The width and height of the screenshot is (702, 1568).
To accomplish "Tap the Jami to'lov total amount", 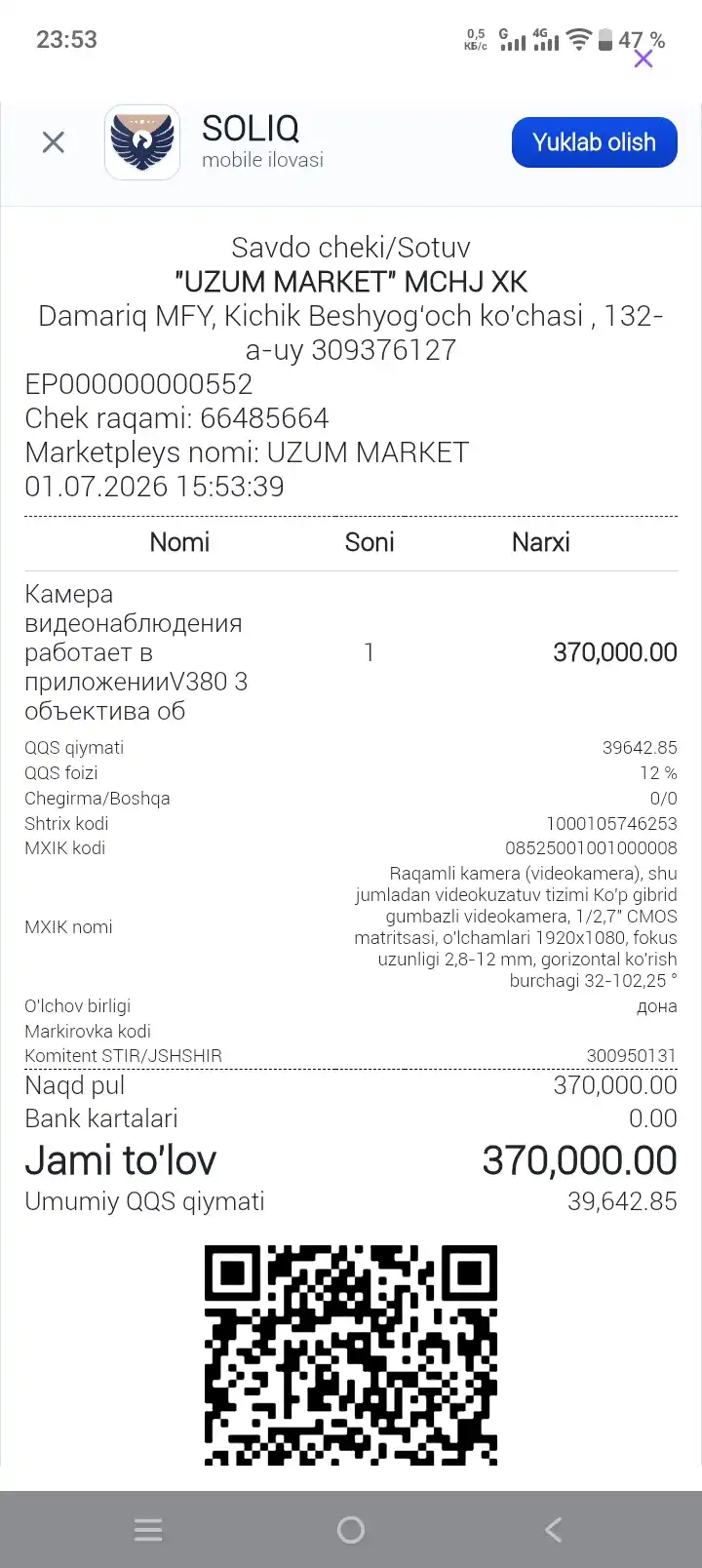I will [x=579, y=1160].
